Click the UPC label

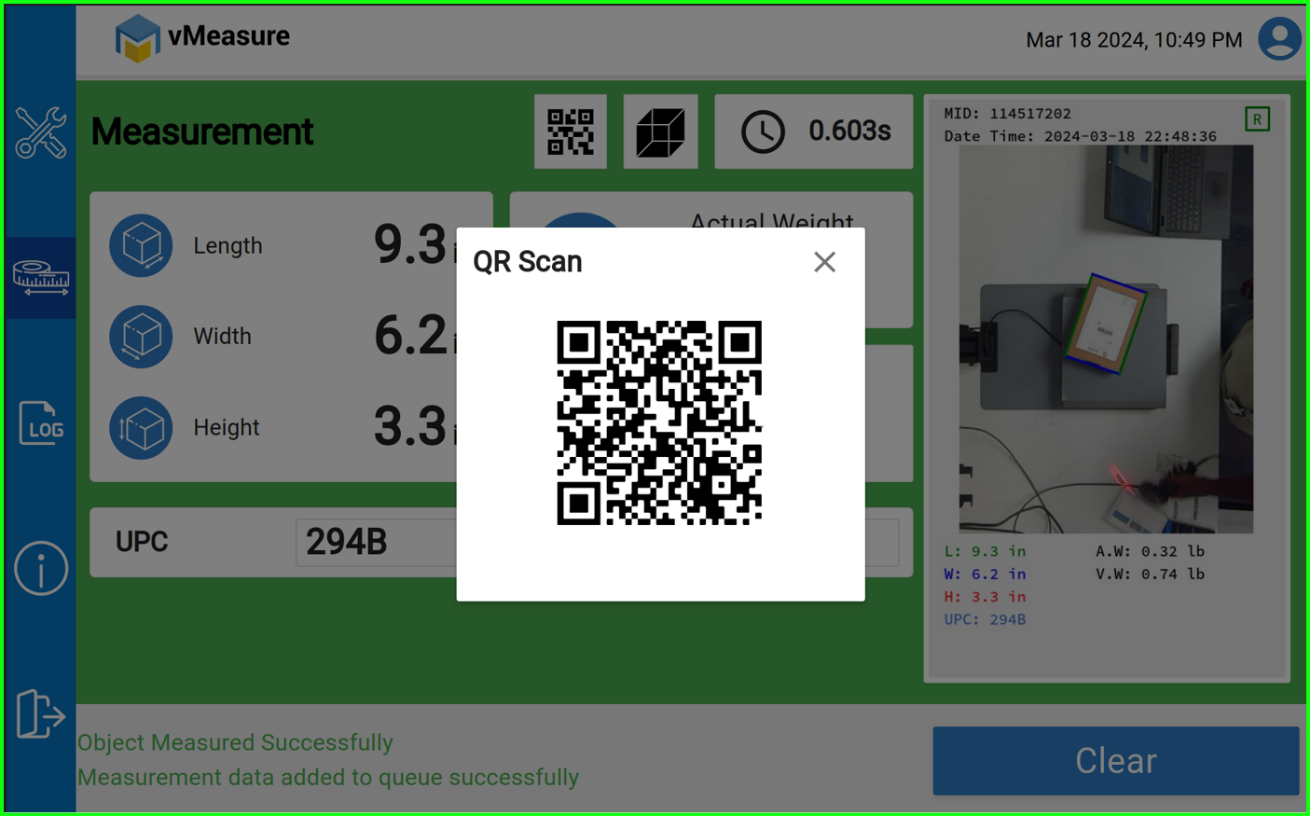coord(142,542)
